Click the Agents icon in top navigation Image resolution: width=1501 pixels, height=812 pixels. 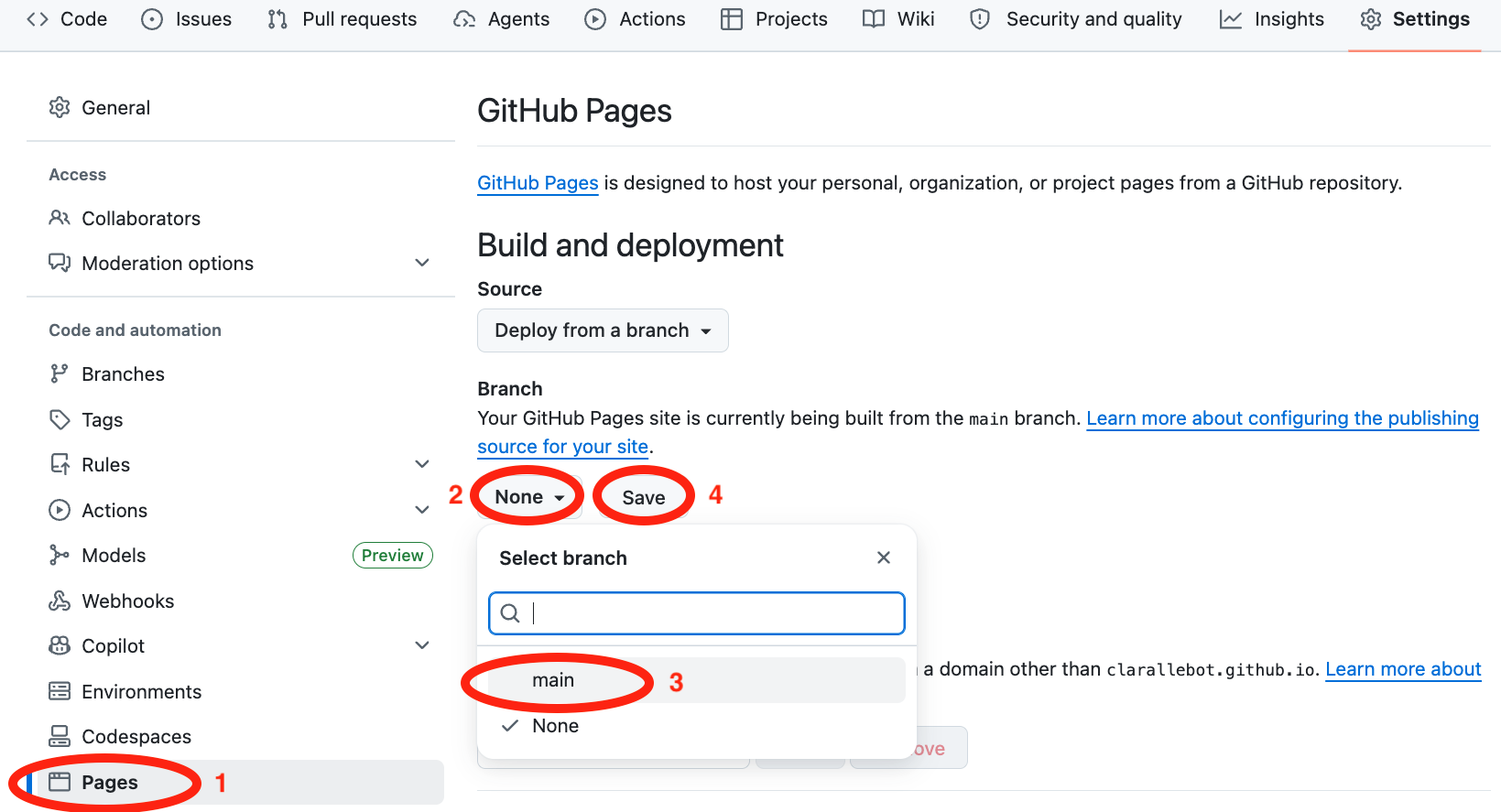(464, 19)
